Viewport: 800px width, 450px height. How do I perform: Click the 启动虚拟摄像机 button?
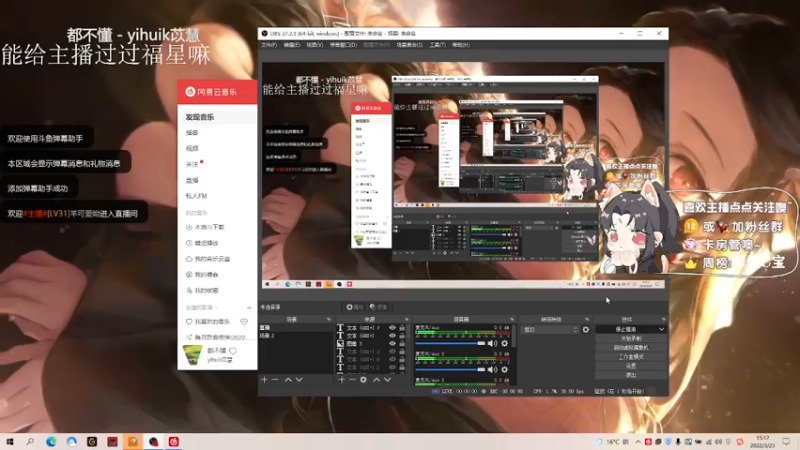(x=631, y=347)
